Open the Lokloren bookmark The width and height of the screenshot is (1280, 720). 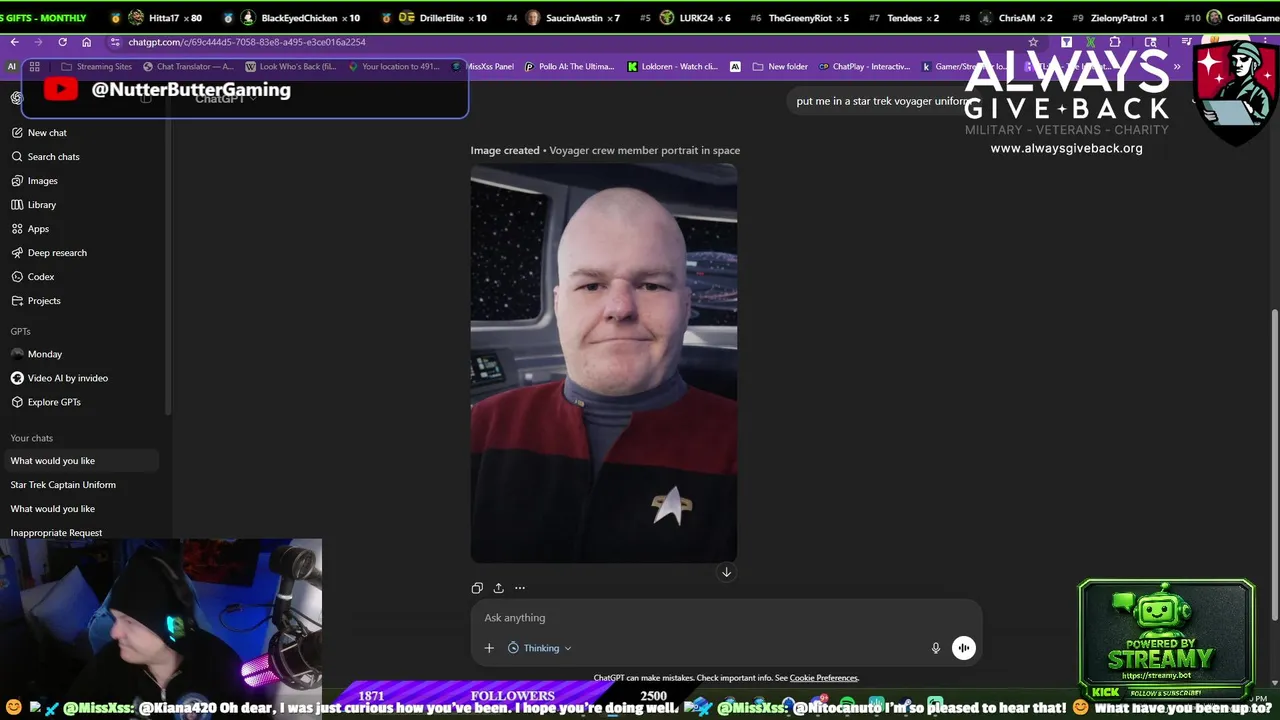(672, 67)
